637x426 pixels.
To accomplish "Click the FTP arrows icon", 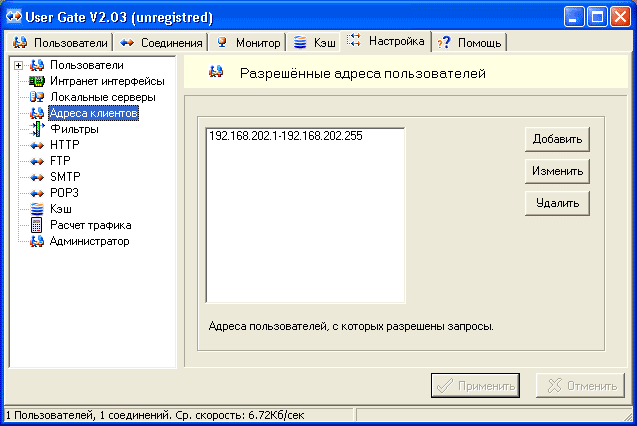I will click(37, 161).
